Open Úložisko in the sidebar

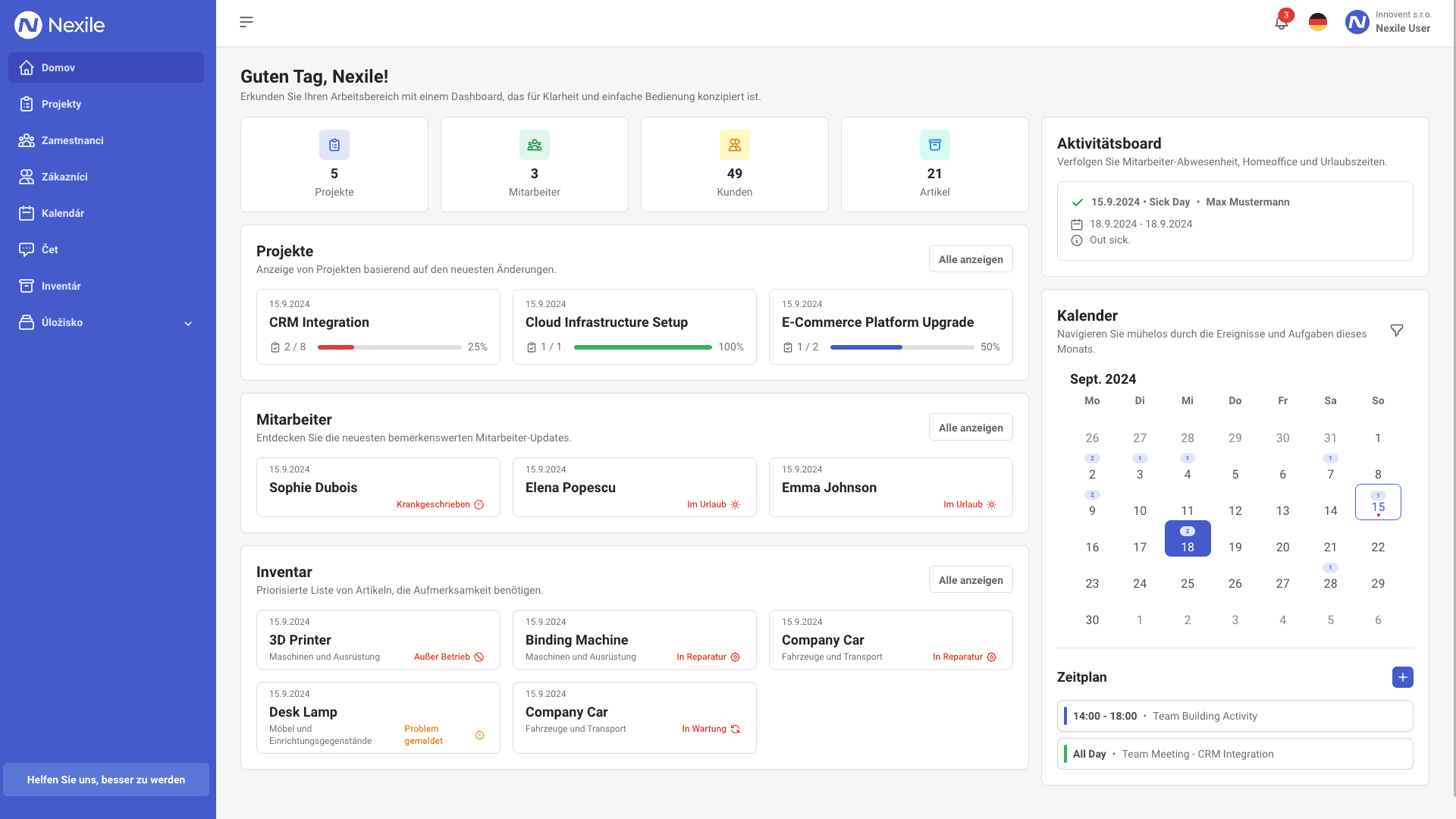pos(106,322)
